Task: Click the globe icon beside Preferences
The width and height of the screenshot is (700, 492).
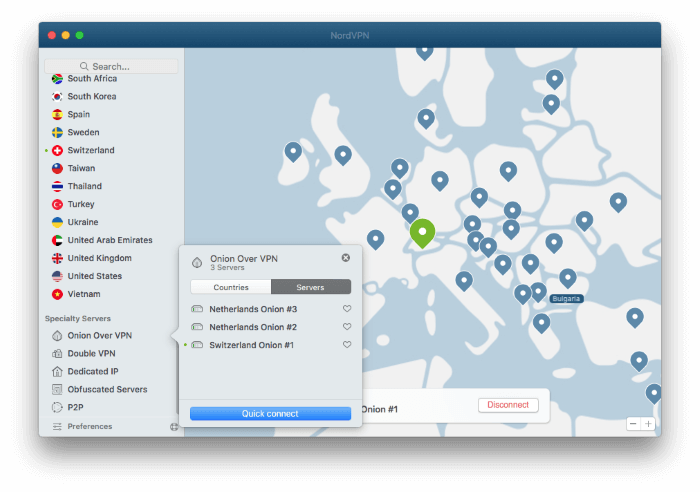Action: click(x=174, y=427)
